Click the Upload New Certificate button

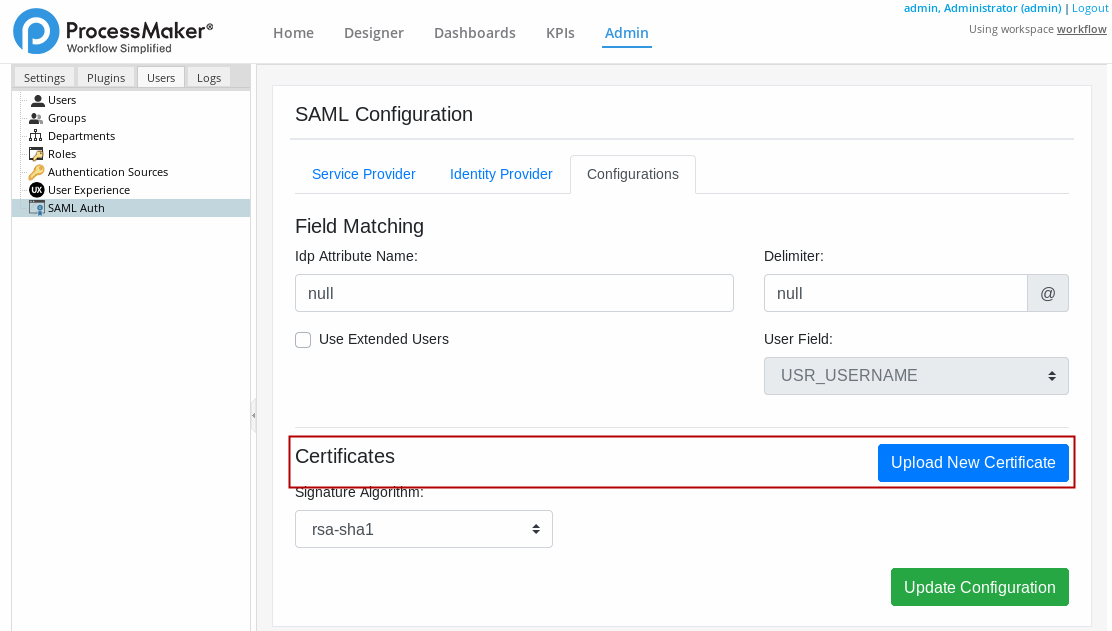972,463
